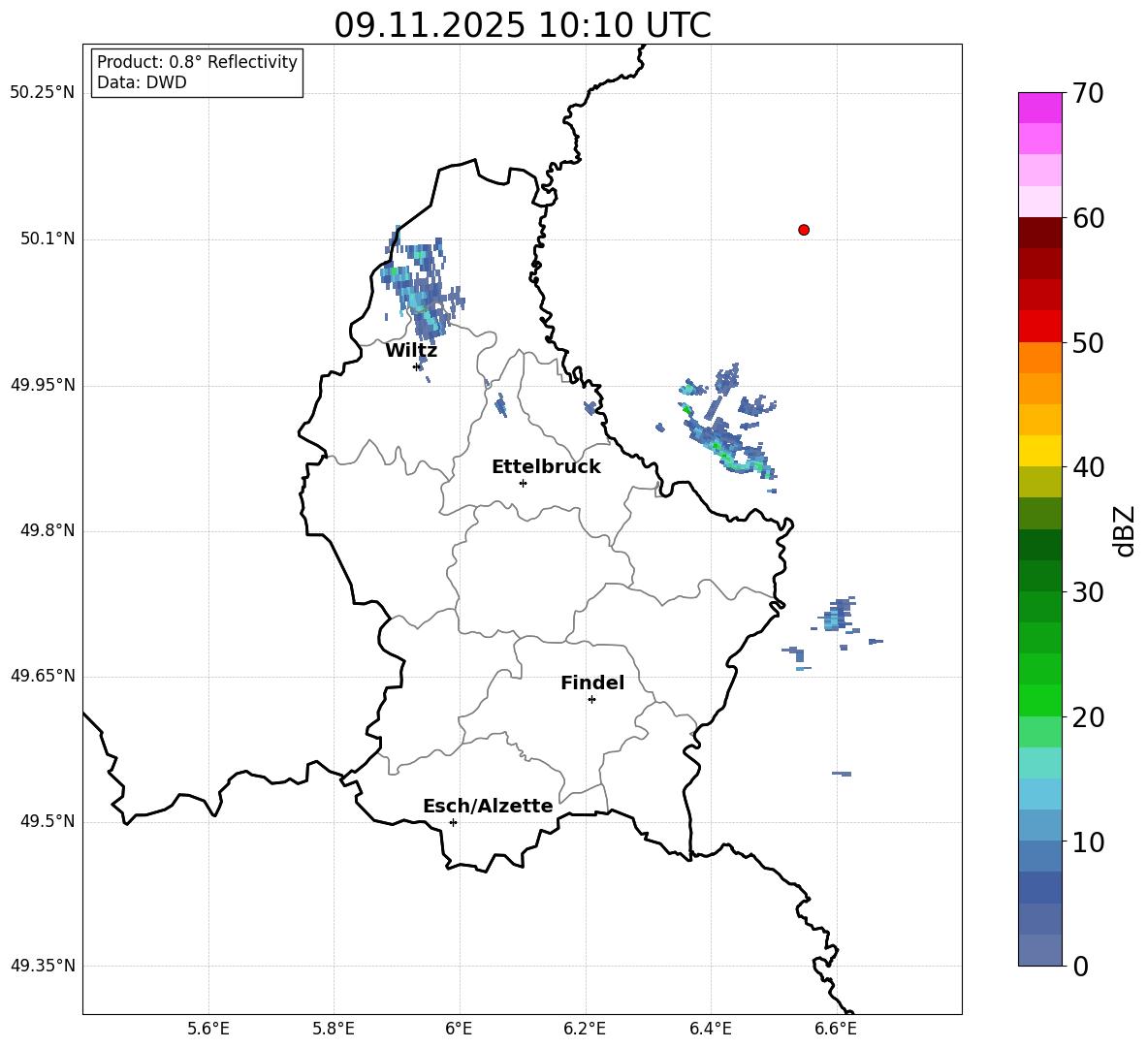
Task: Select the Esch/Alzette city label
Action: coord(488,806)
